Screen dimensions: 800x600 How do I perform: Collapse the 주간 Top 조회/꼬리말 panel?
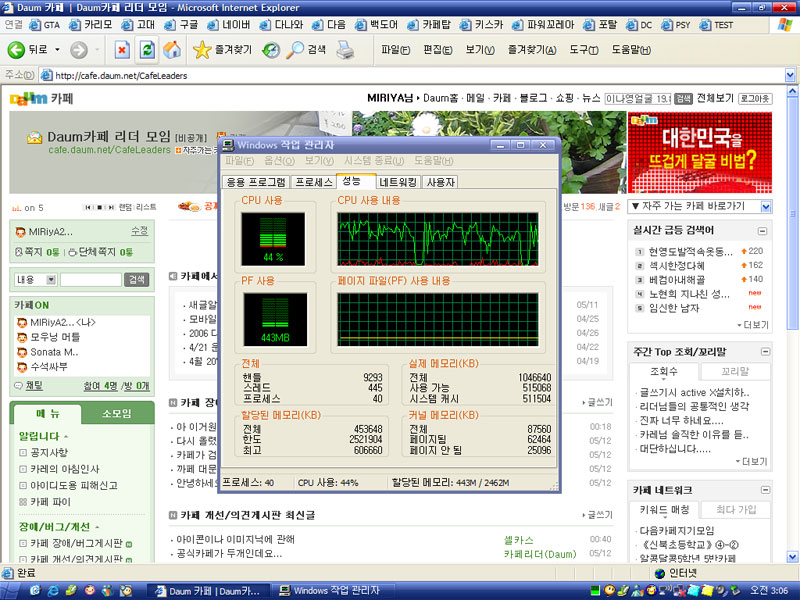(x=765, y=352)
